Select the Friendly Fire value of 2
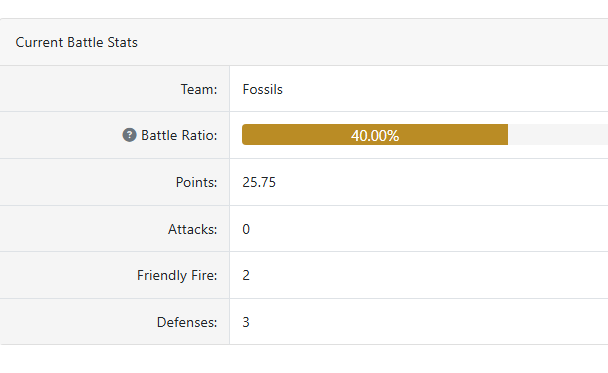Image resolution: width=608 pixels, height=373 pixels. coord(246,275)
